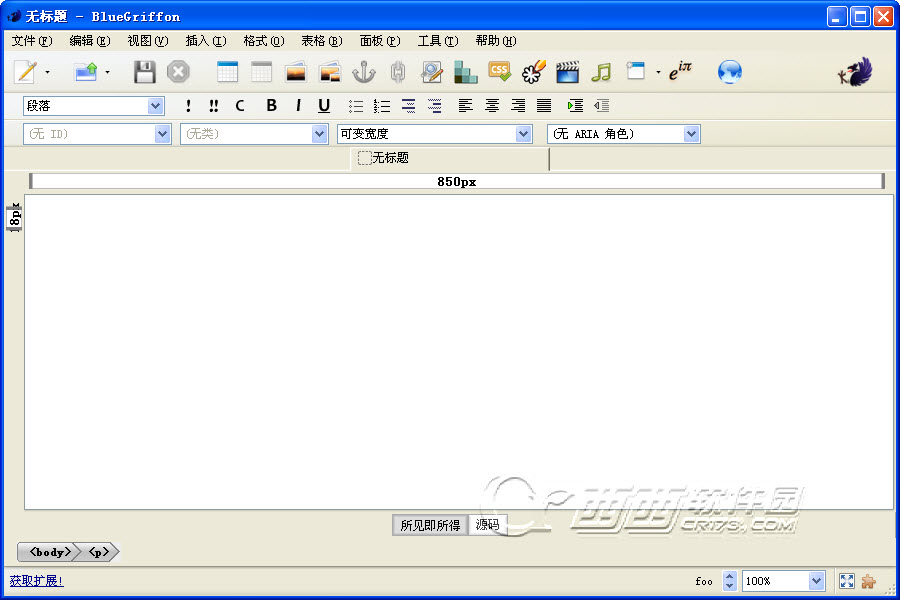900x600 pixels.
Task: Insert a table using the table icon
Action: tap(228, 72)
